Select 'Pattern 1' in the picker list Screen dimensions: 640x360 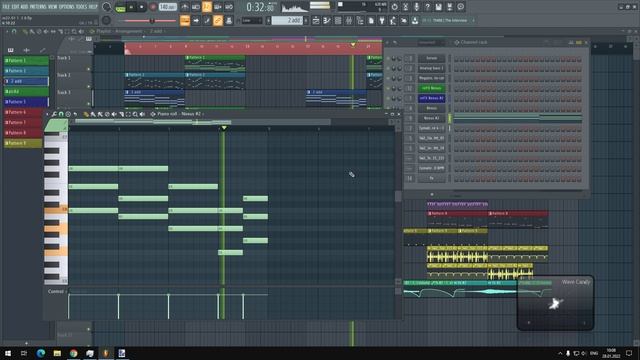click(26, 61)
